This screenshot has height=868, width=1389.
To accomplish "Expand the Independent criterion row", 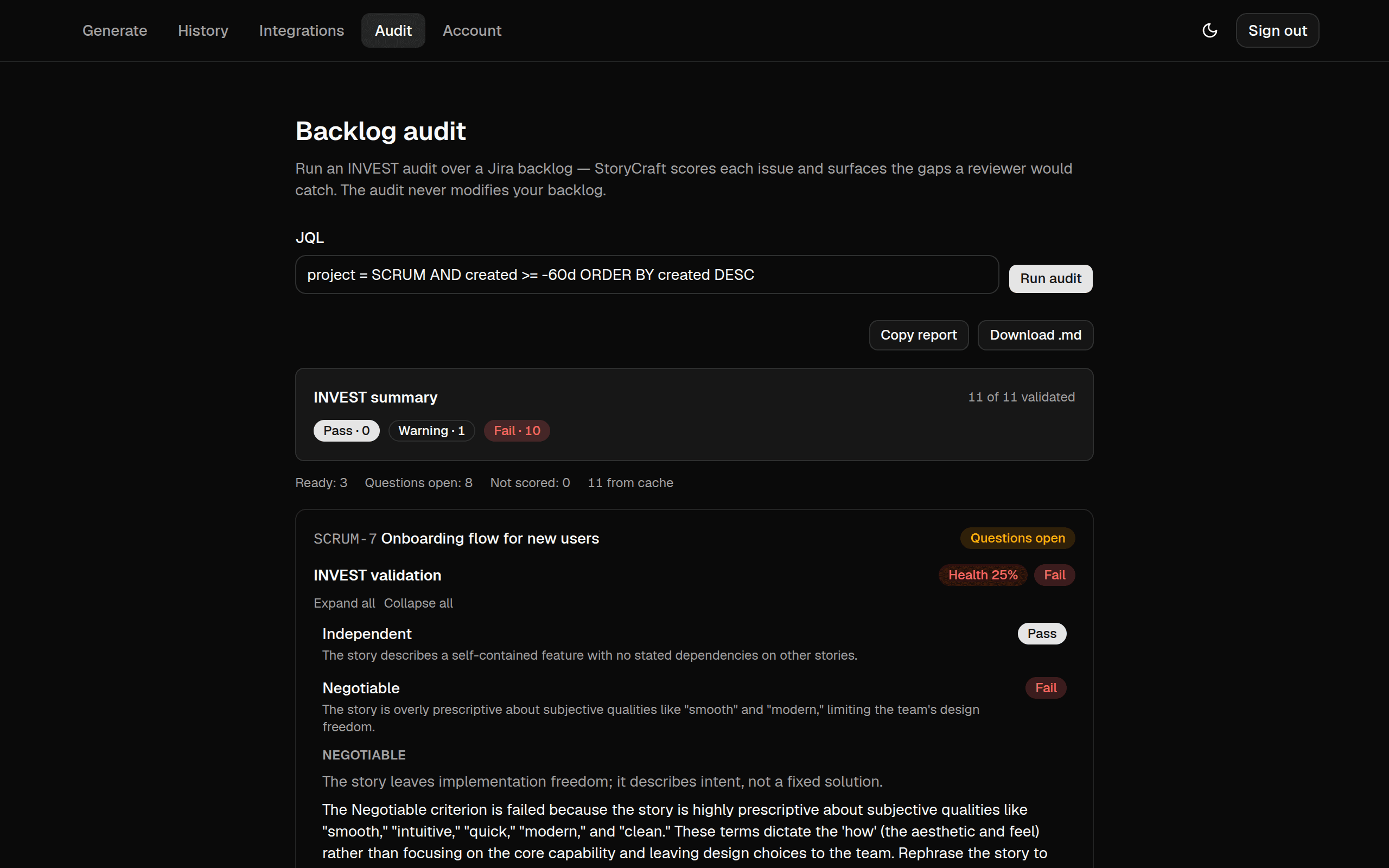I will [x=694, y=643].
